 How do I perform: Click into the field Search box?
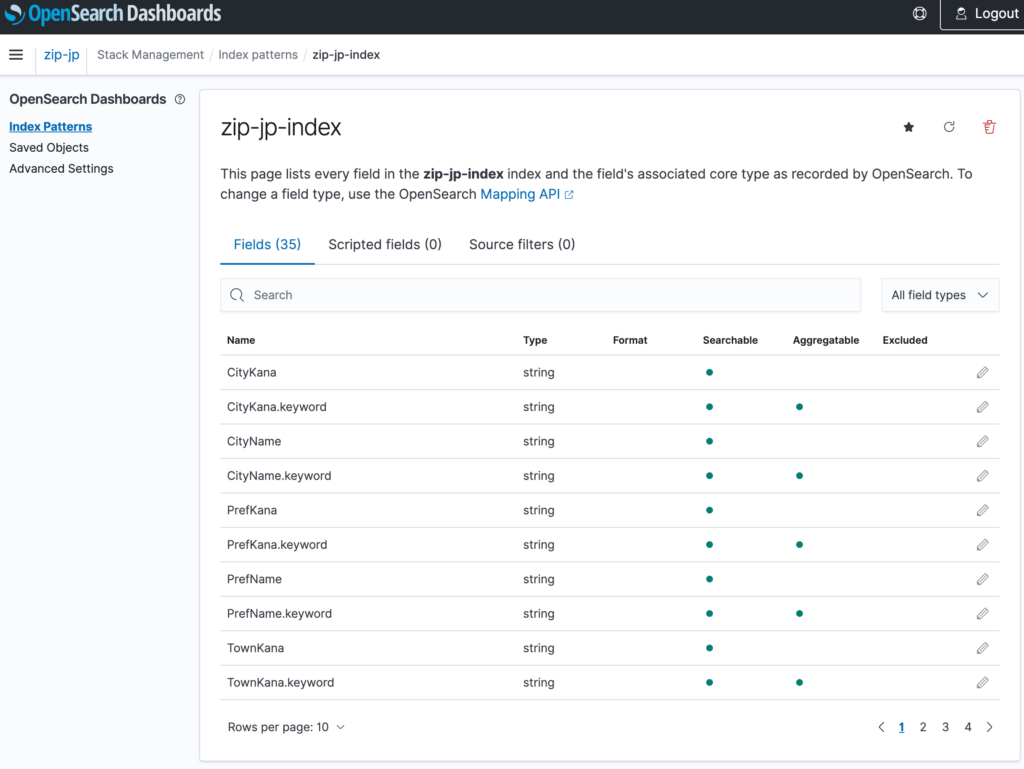[x=541, y=295]
